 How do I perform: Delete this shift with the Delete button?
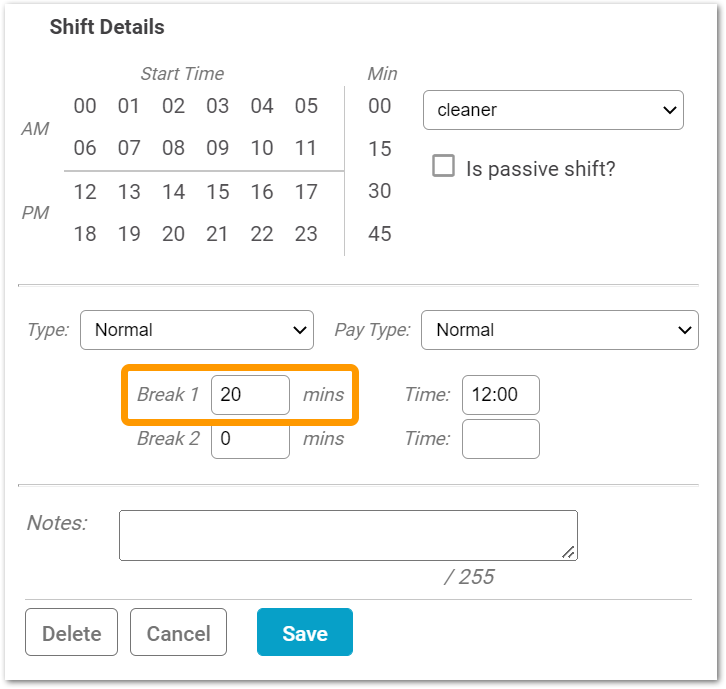pyautogui.click(x=72, y=634)
